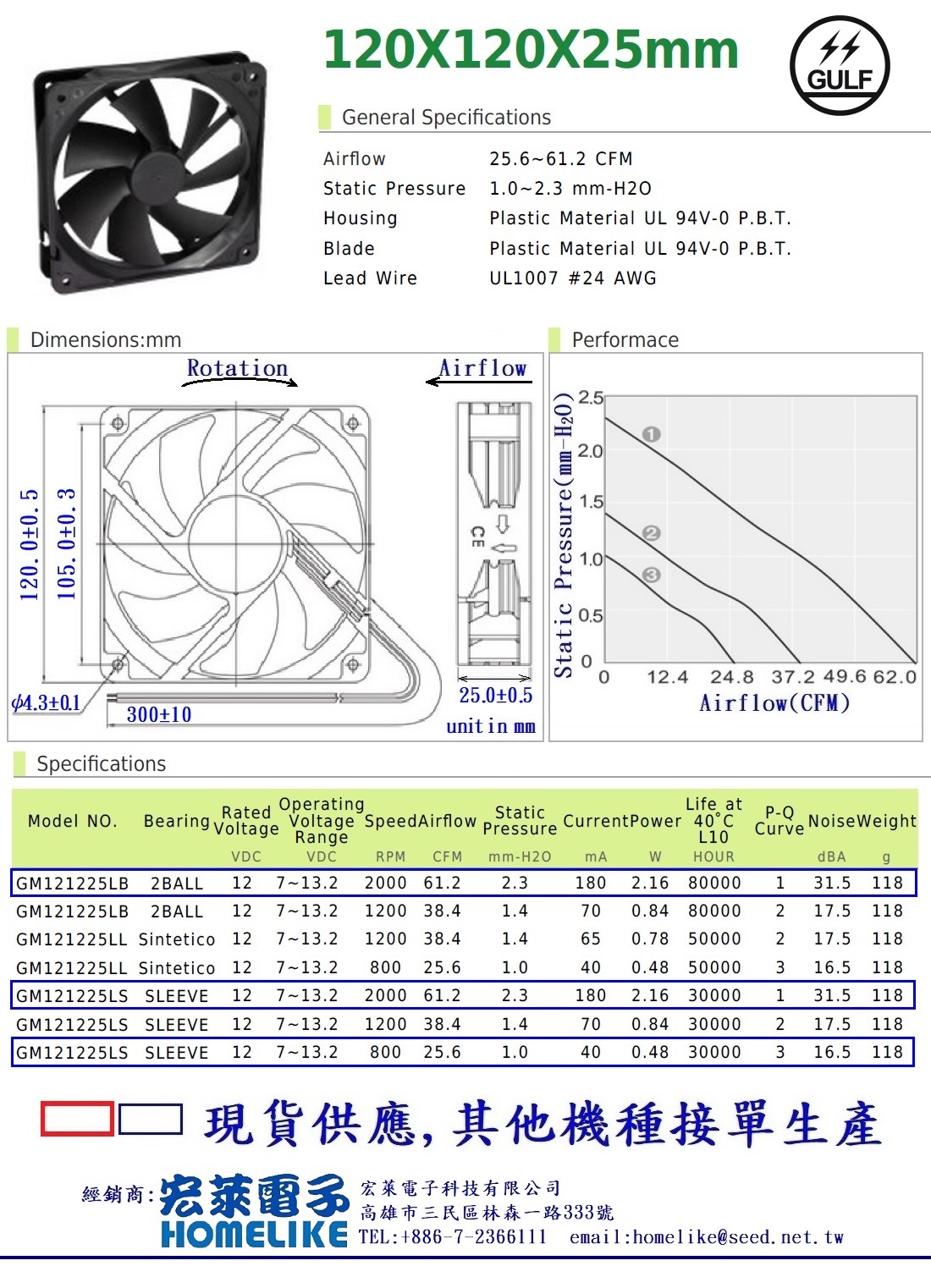Select the Specifications table heading
Screen dimensions: 931x1288
pyautogui.click(x=102, y=764)
